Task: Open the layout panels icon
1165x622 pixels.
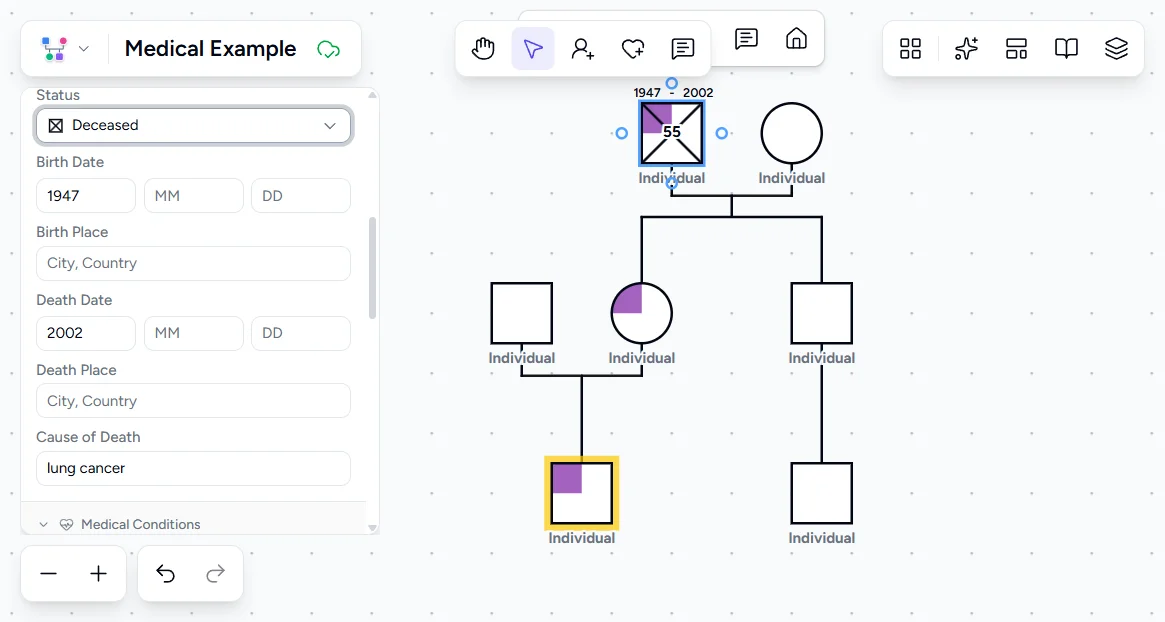Action: [1016, 49]
